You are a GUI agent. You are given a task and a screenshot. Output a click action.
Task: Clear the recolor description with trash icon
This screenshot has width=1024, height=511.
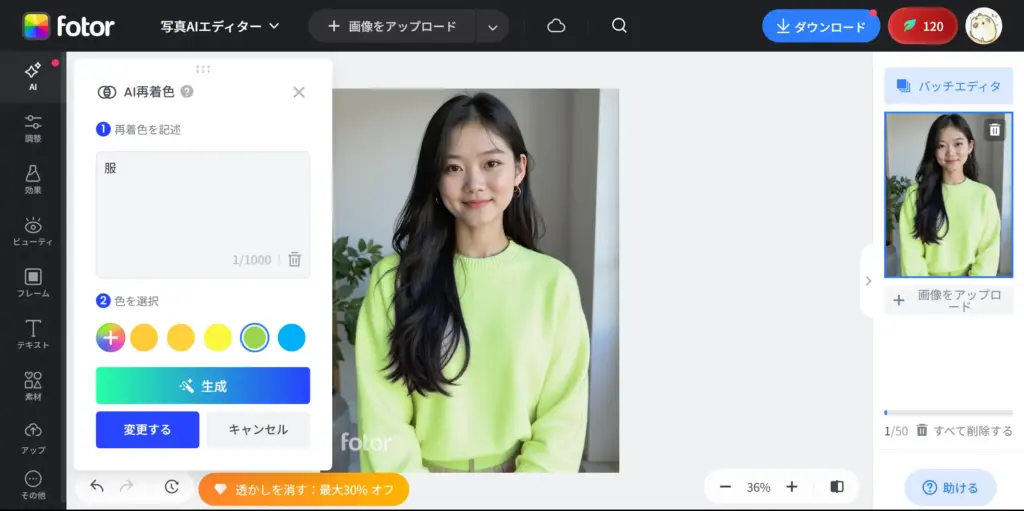[x=295, y=259]
